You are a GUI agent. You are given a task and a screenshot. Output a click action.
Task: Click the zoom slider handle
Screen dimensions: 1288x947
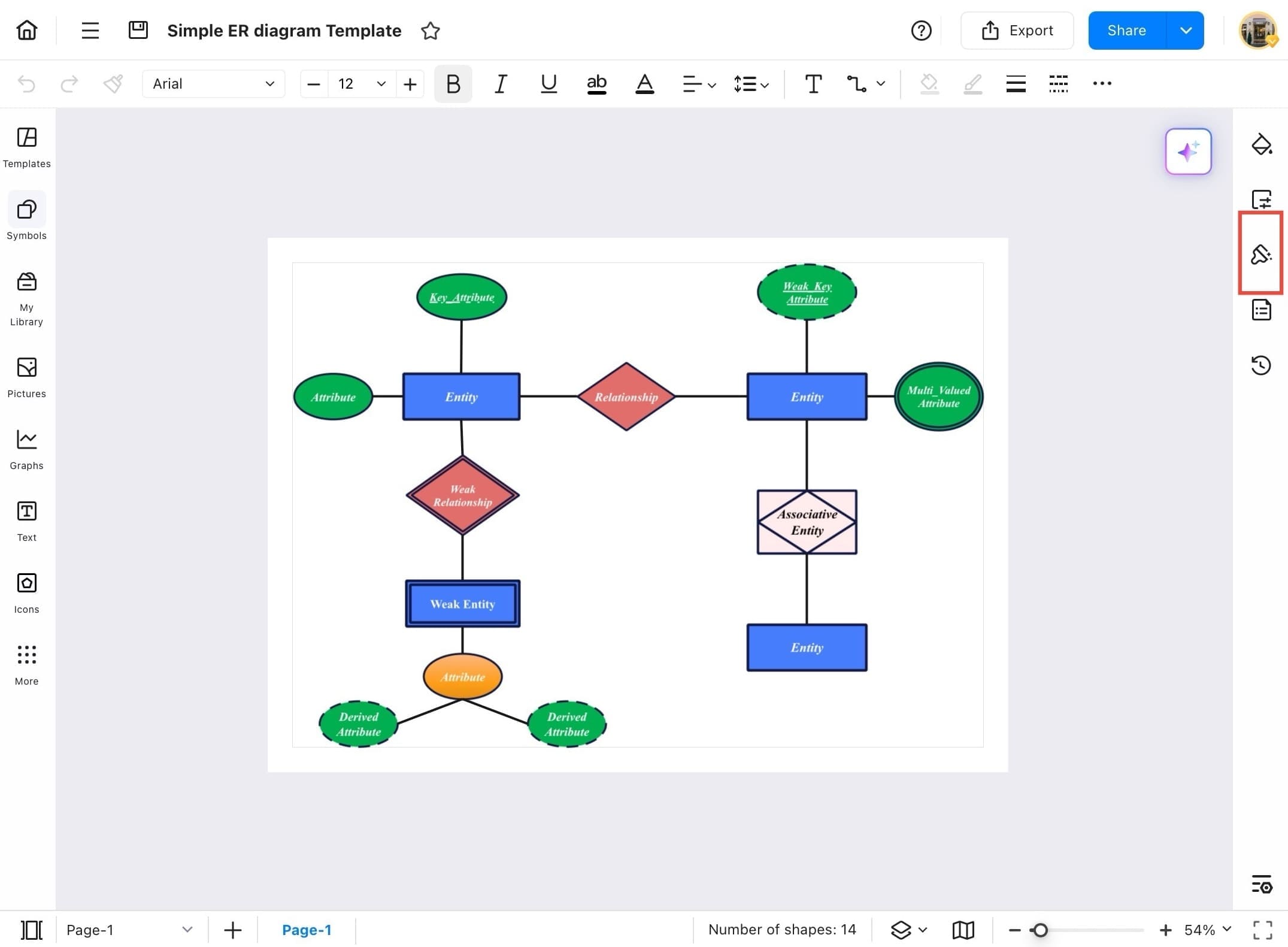(1040, 930)
